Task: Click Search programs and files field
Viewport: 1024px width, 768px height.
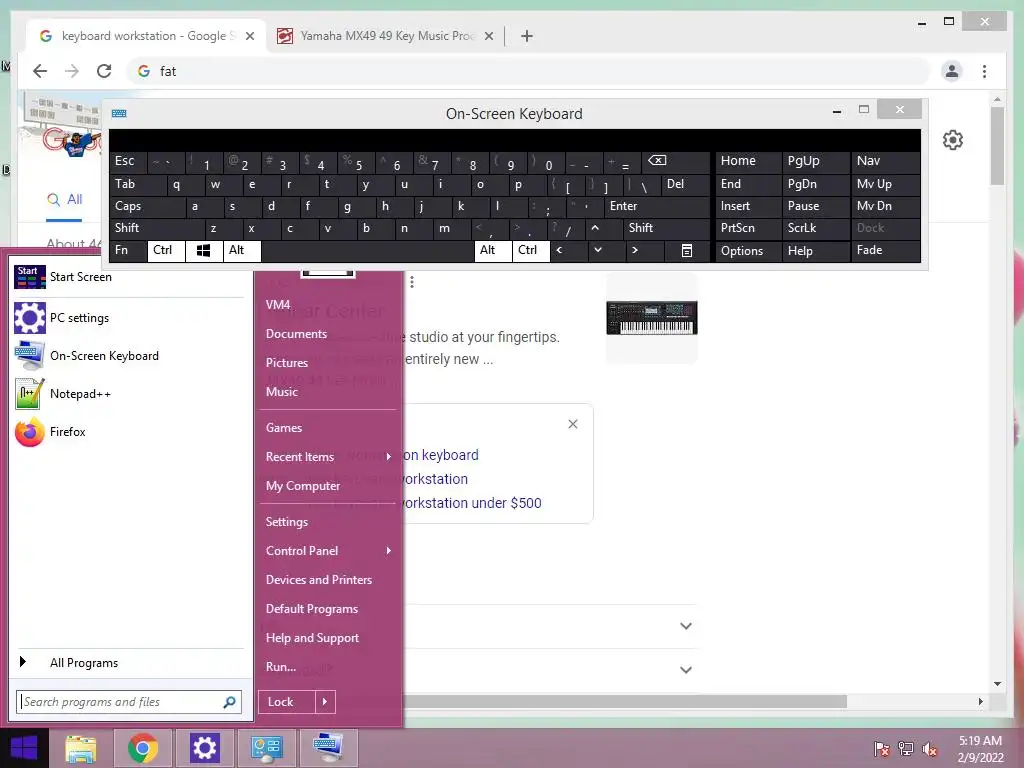Action: pyautogui.click(x=129, y=702)
